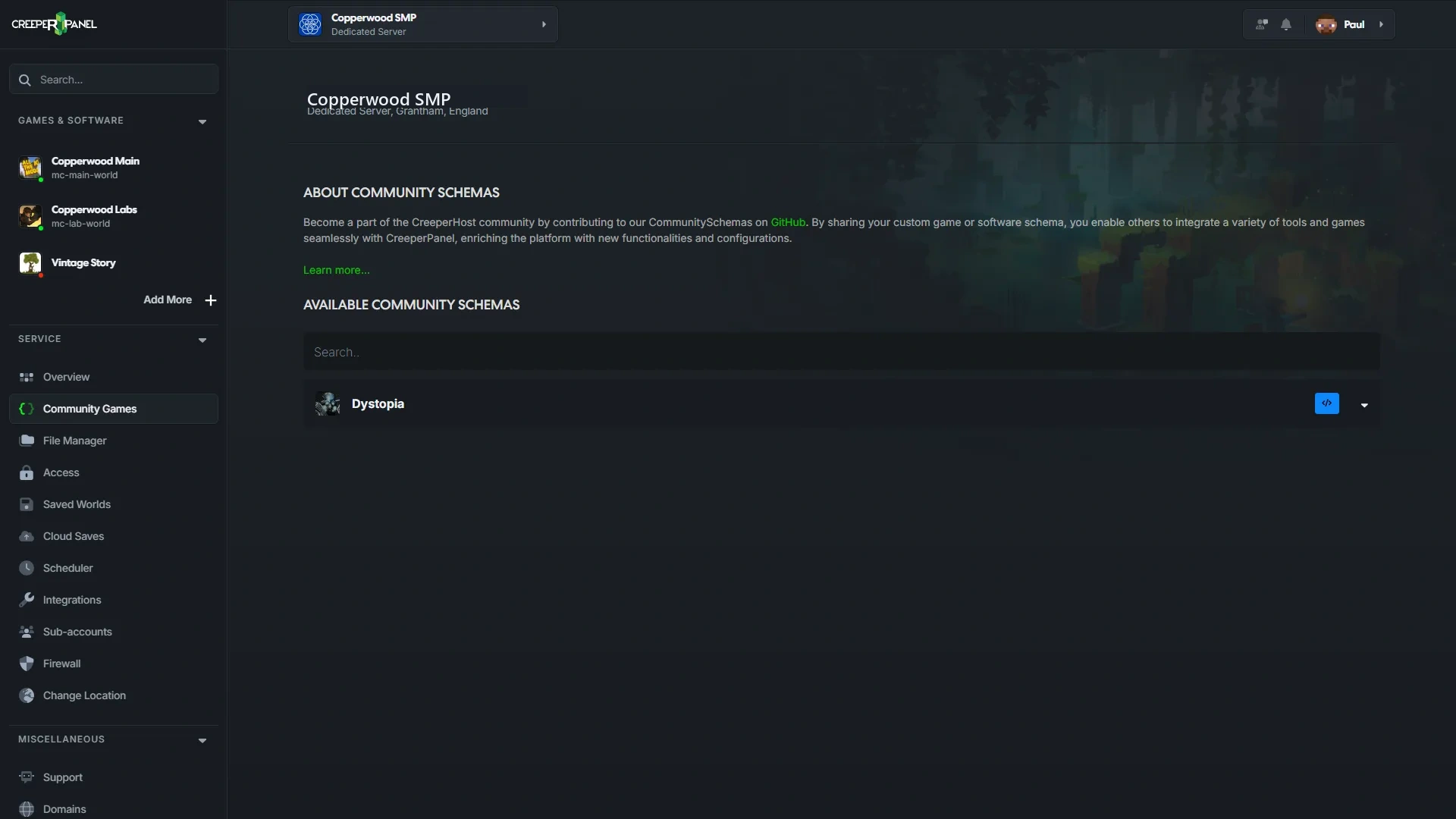Viewport: 1456px width, 819px height.
Task: Open the Paul account menu arrow
Action: 1381,24
